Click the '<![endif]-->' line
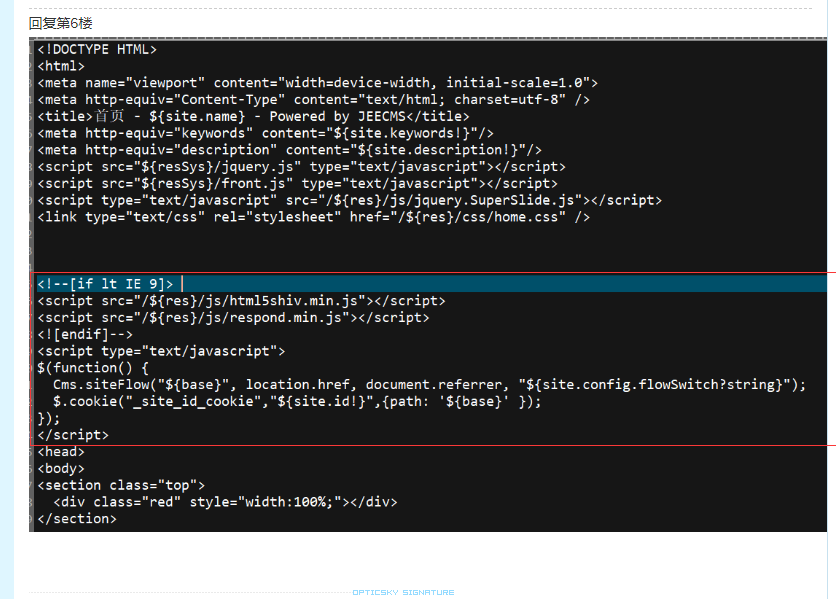The height and width of the screenshot is (599, 836). [x=85, y=334]
